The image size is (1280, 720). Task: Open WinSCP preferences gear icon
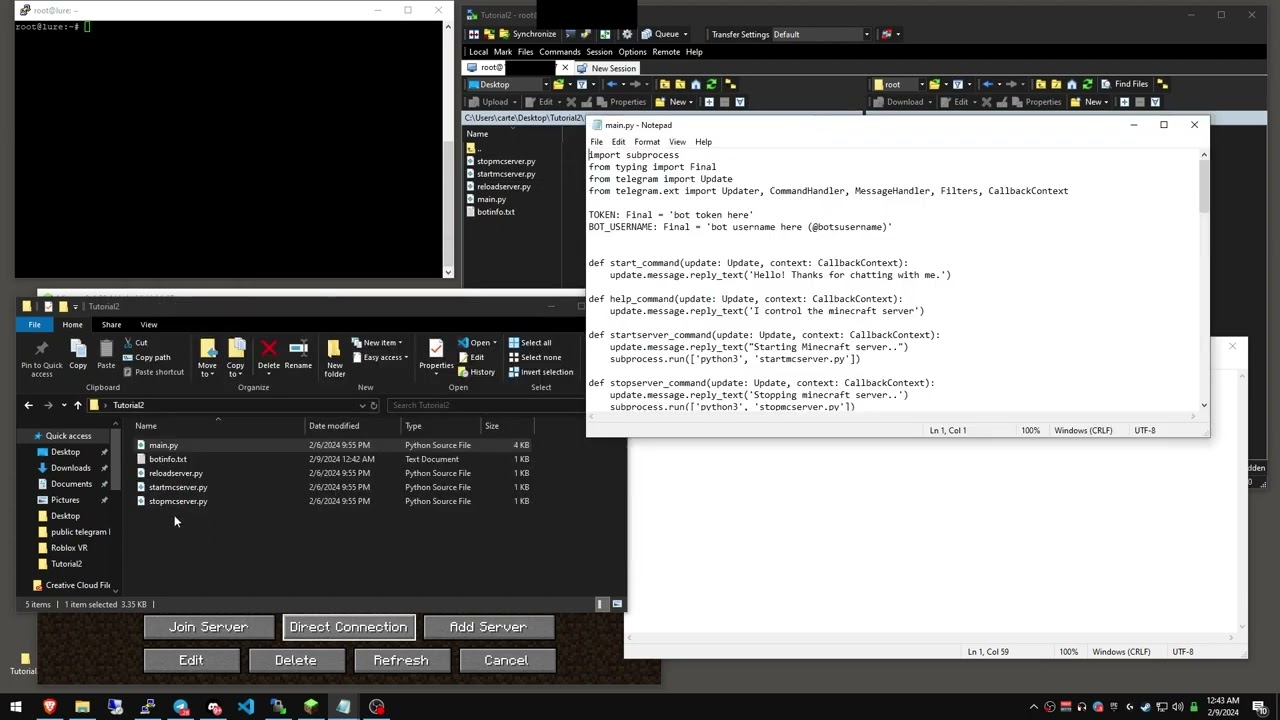coord(627,34)
